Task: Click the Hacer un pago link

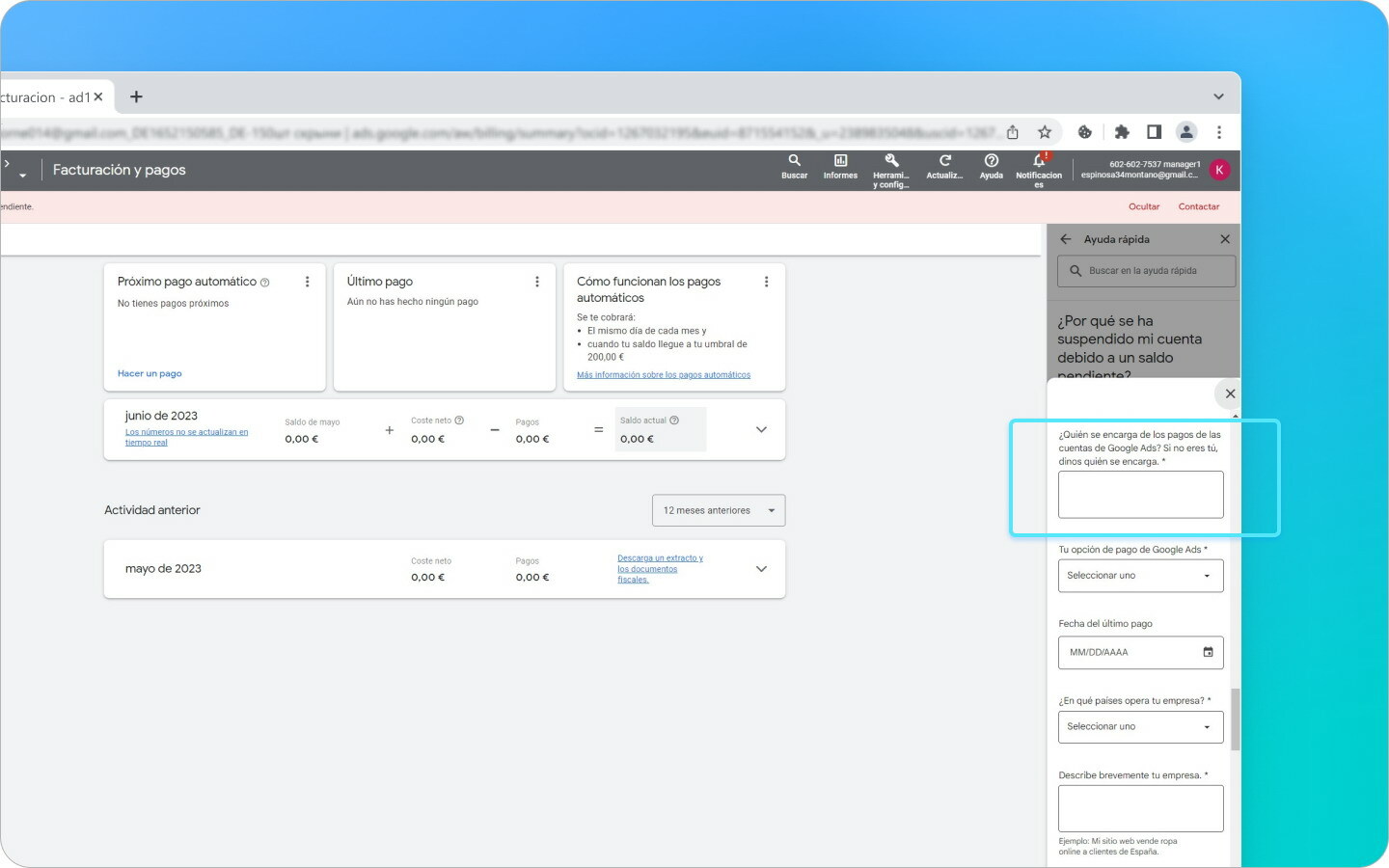Action: pos(150,373)
